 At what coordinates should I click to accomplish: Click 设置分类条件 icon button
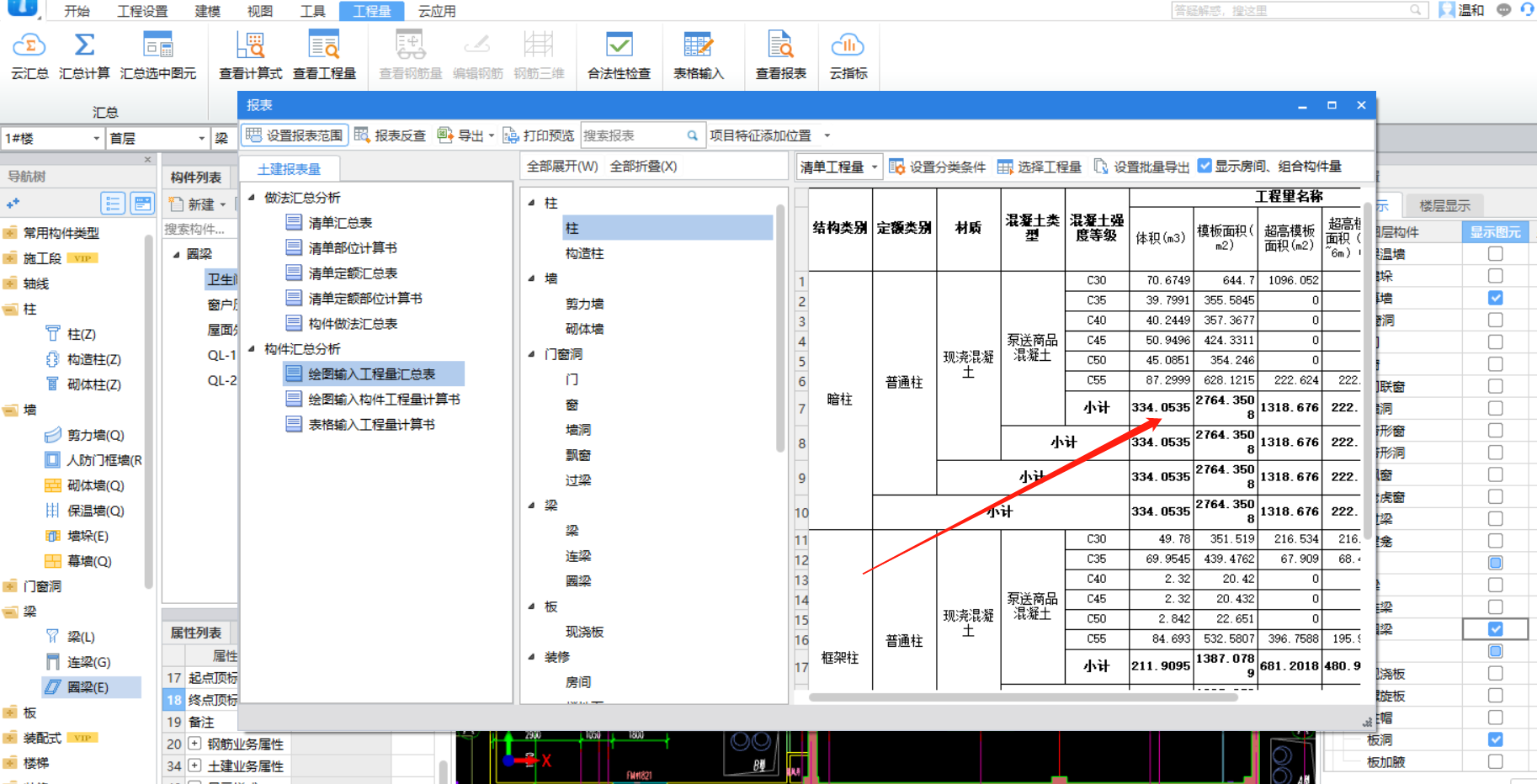tap(937, 167)
